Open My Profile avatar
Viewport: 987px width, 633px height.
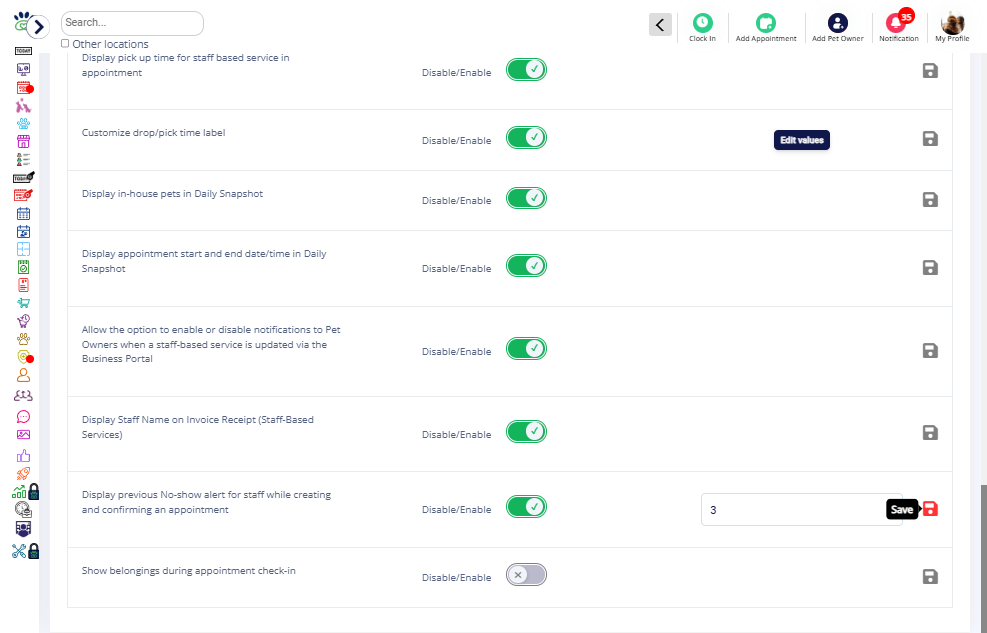[952, 28]
